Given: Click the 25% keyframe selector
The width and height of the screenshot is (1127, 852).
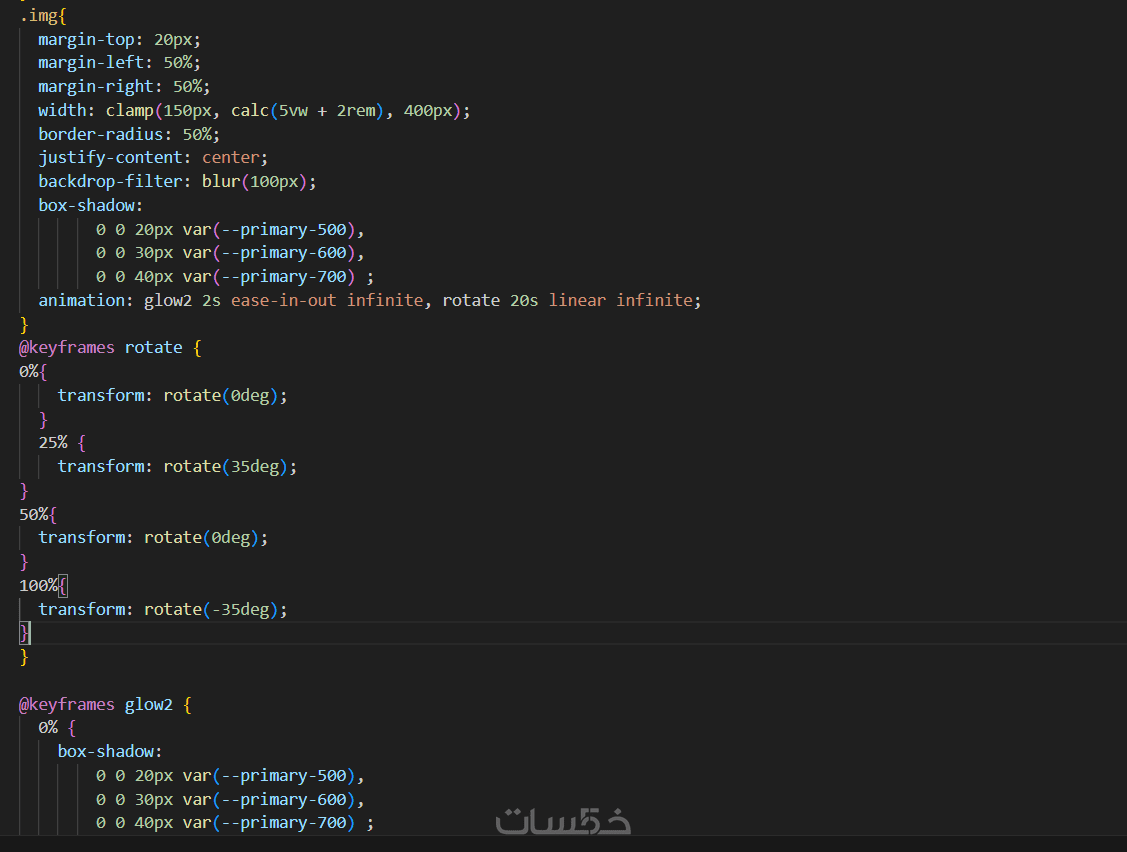Looking at the screenshot, I should click(62, 443).
